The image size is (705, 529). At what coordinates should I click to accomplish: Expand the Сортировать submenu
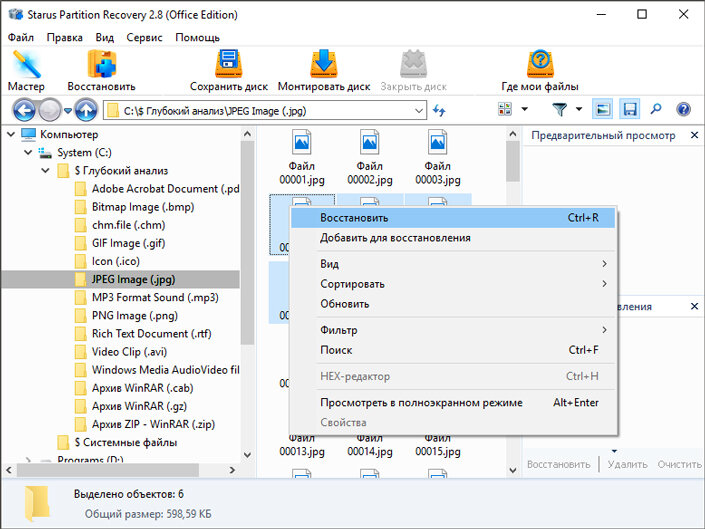(453, 284)
